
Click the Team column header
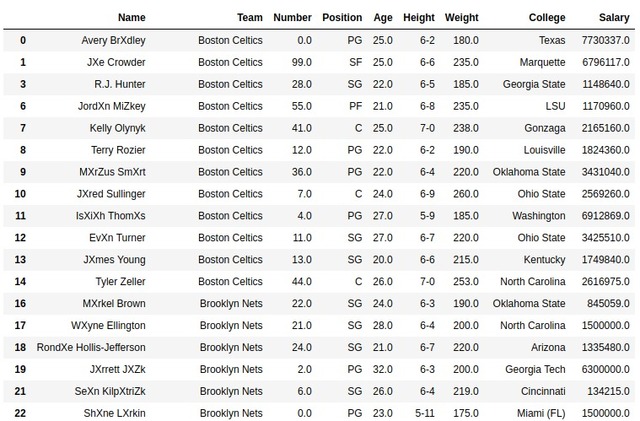[x=250, y=17]
